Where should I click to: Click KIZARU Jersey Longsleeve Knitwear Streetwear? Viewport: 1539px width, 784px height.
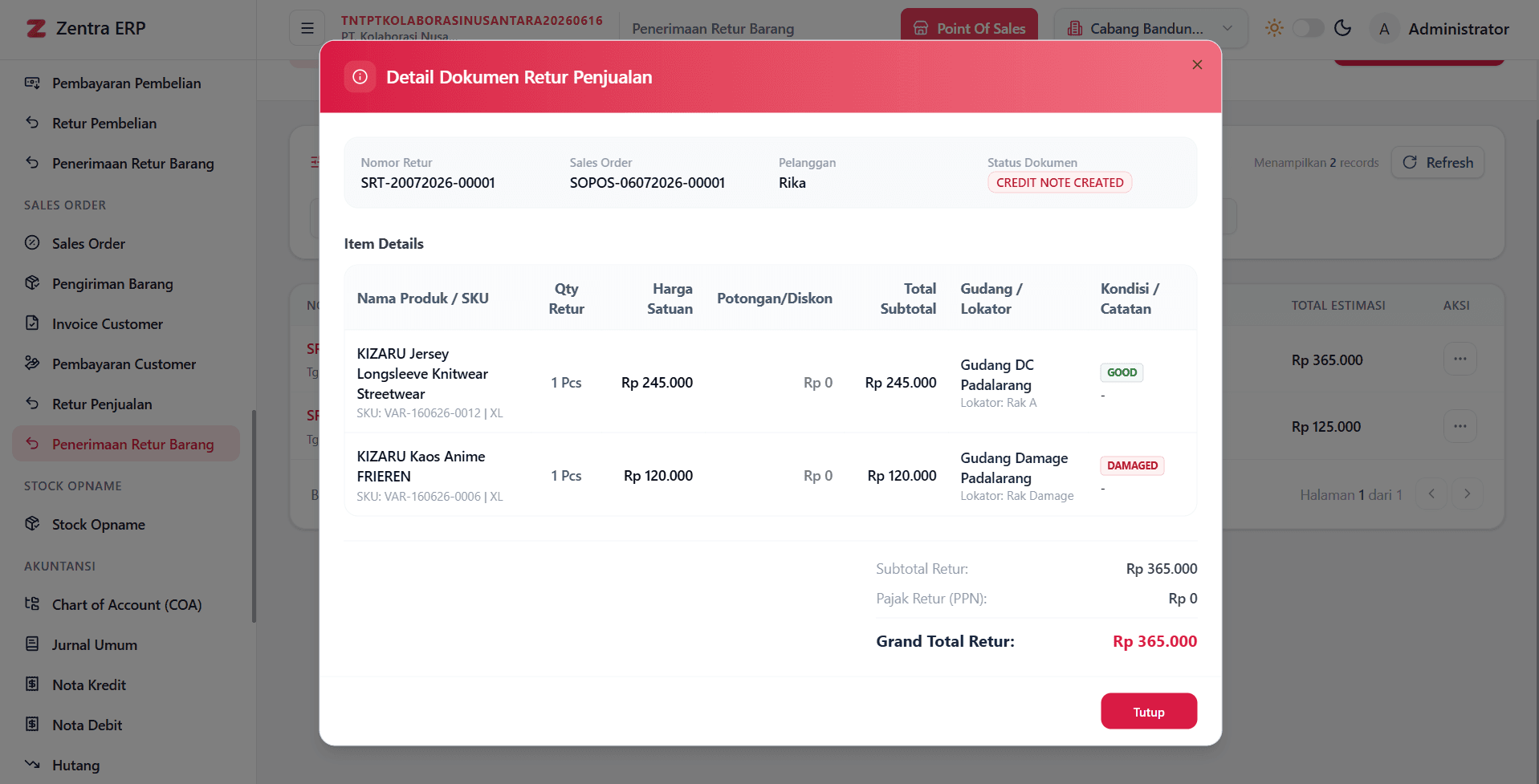422,374
